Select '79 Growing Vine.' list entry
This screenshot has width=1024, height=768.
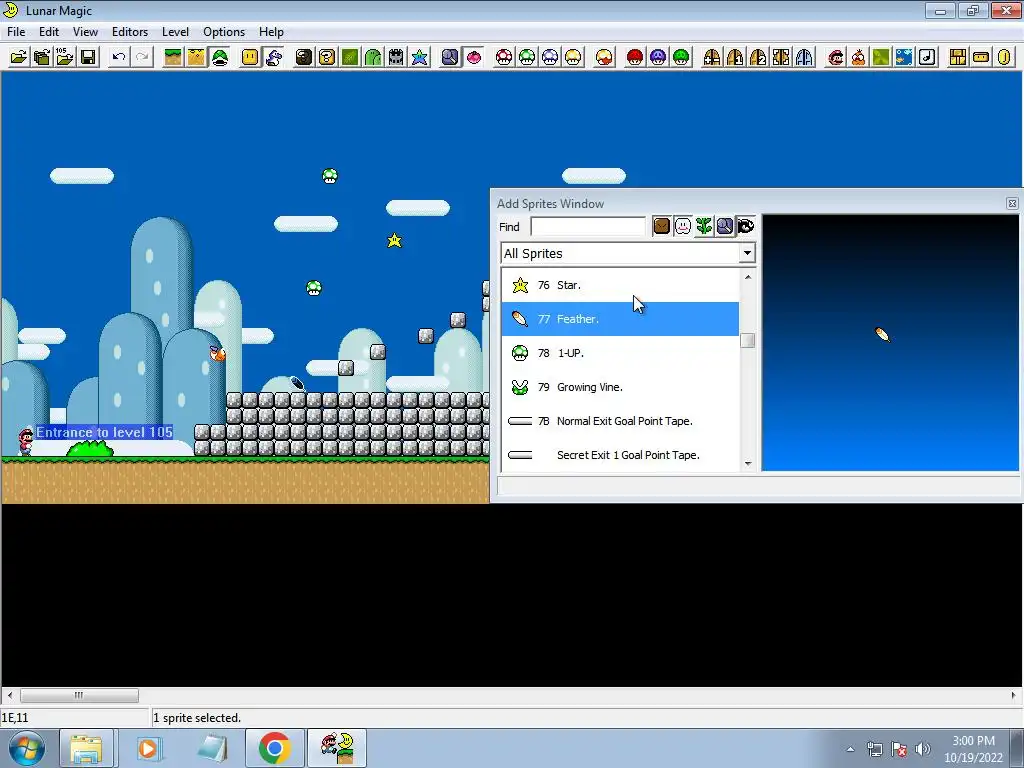pyautogui.click(x=620, y=387)
